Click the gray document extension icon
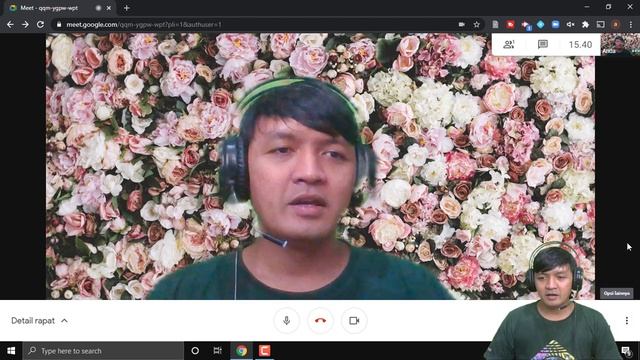 tap(495, 24)
